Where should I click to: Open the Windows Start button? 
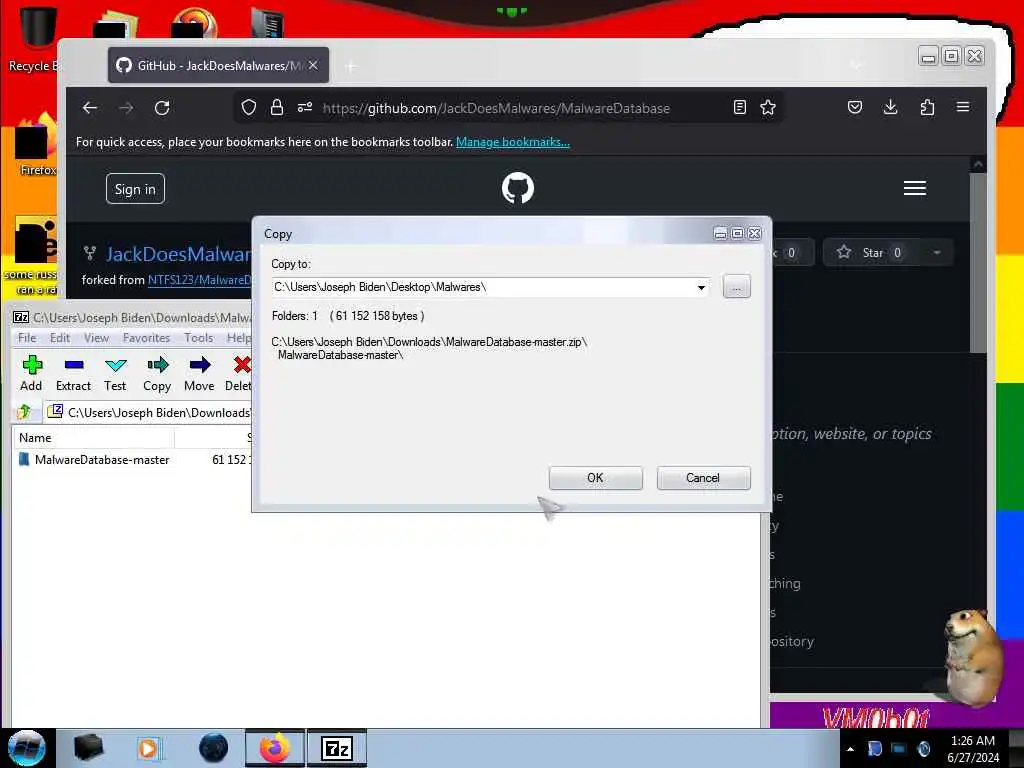tap(26, 748)
